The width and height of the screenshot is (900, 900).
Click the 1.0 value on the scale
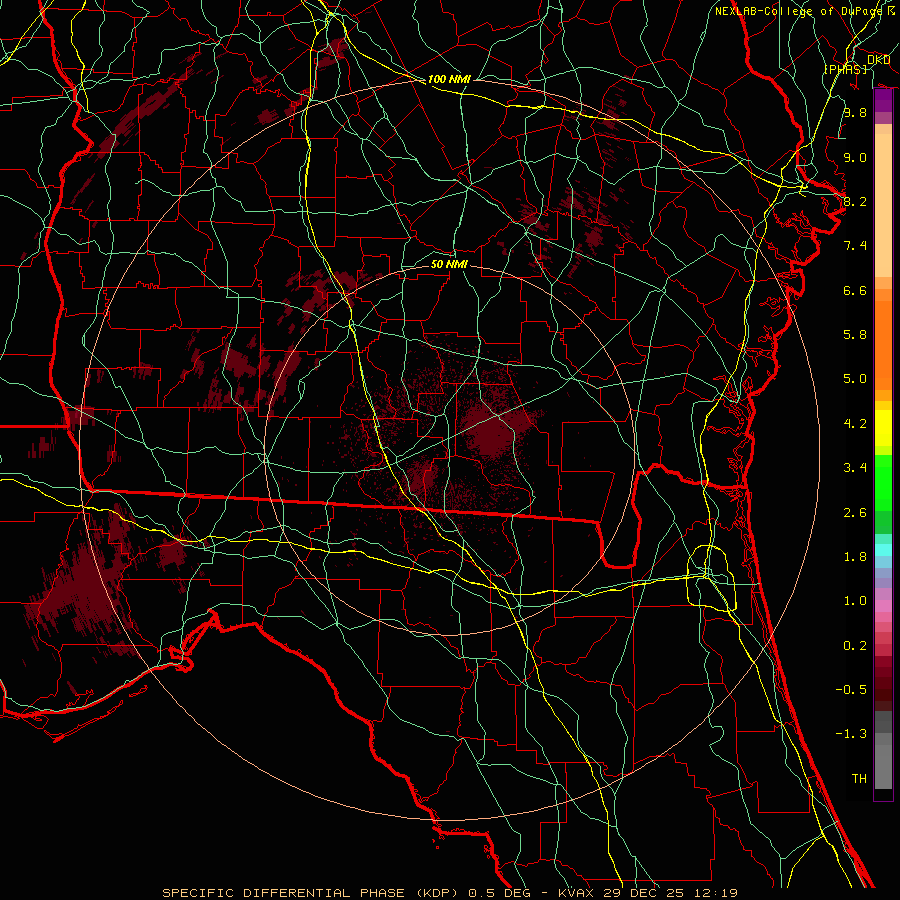point(855,601)
